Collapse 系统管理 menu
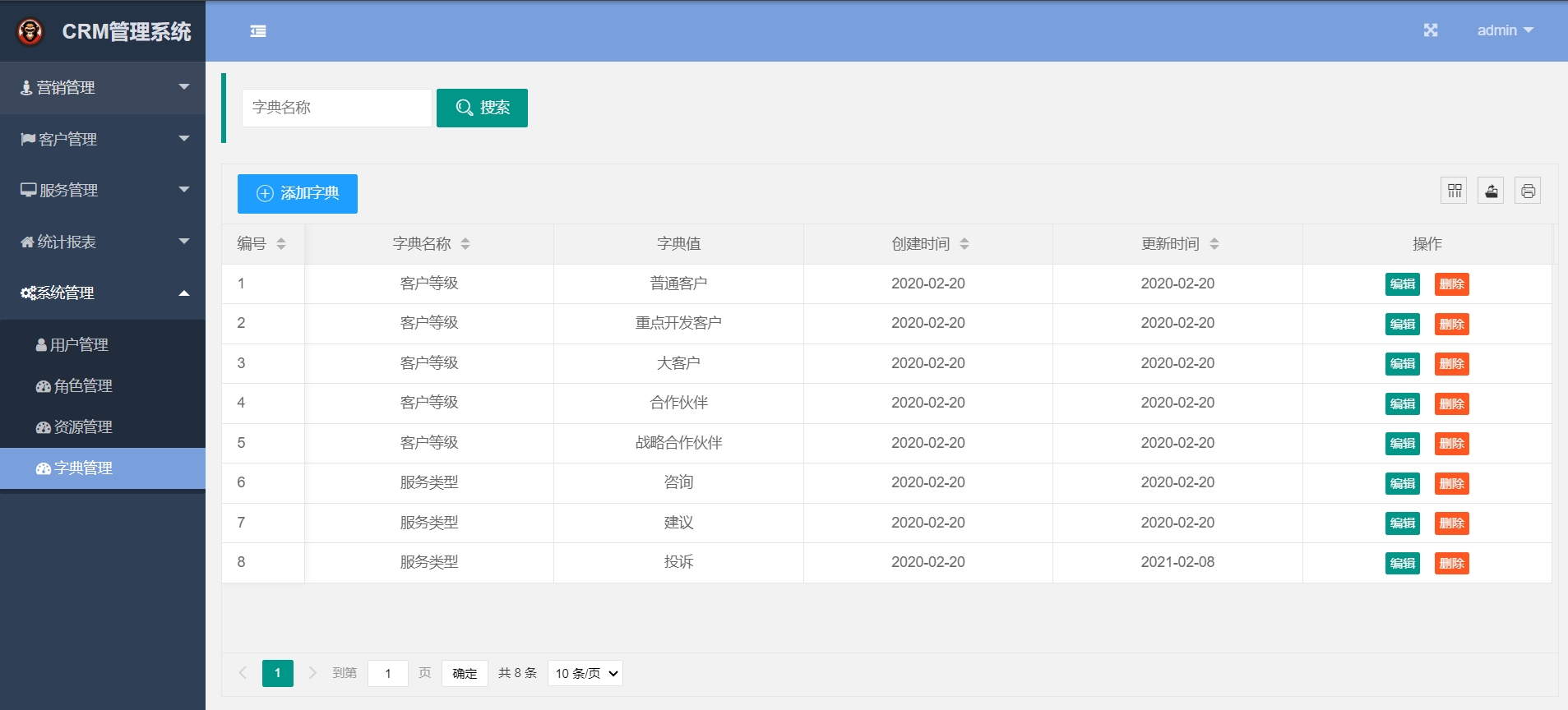The height and width of the screenshot is (710, 1568). [x=103, y=293]
